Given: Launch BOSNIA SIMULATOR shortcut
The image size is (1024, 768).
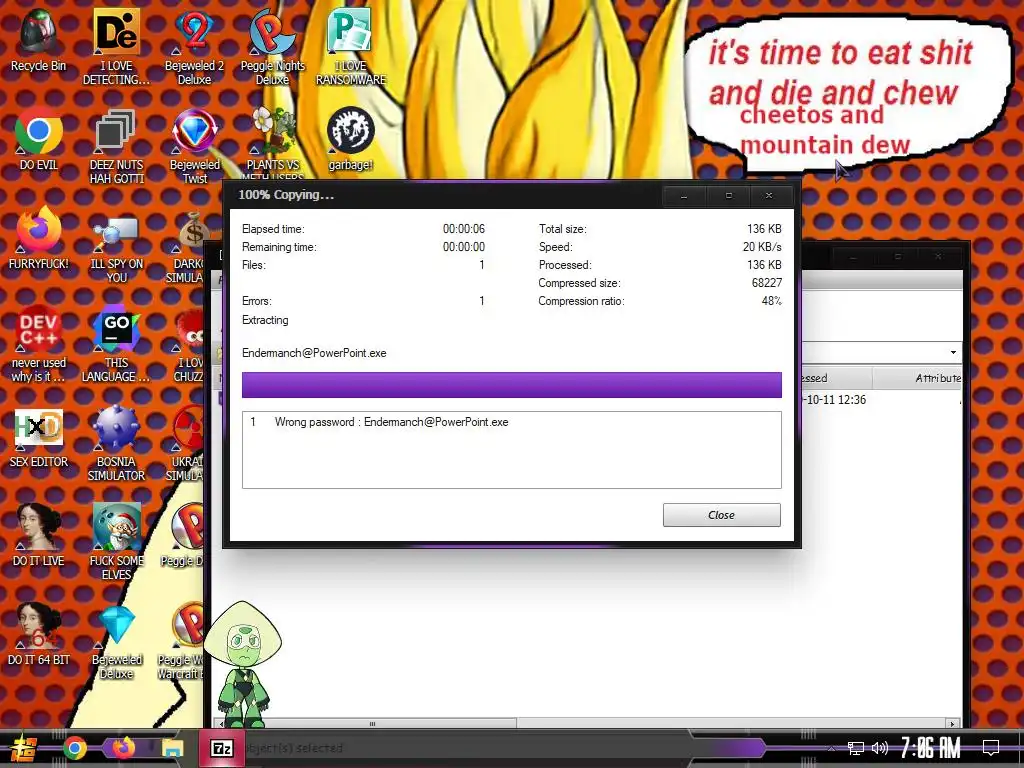Looking at the screenshot, I should click(x=116, y=443).
